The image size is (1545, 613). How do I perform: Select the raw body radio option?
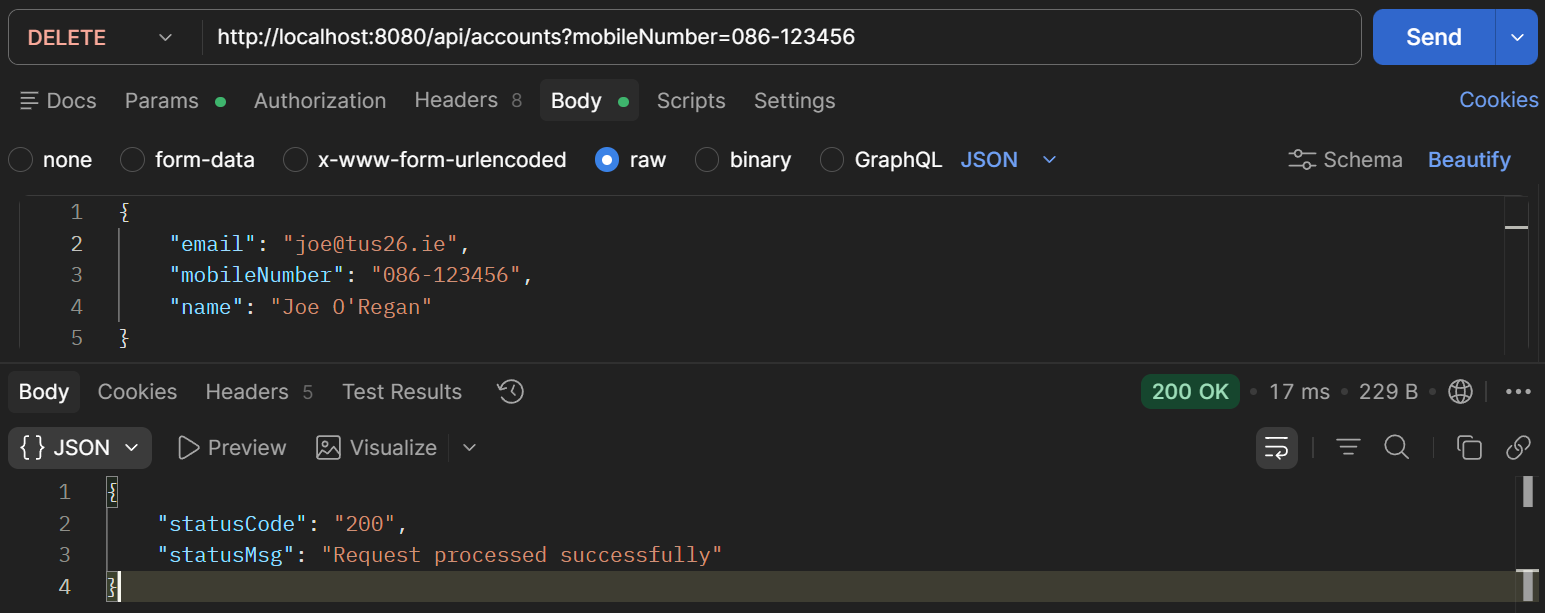pyautogui.click(x=607, y=160)
